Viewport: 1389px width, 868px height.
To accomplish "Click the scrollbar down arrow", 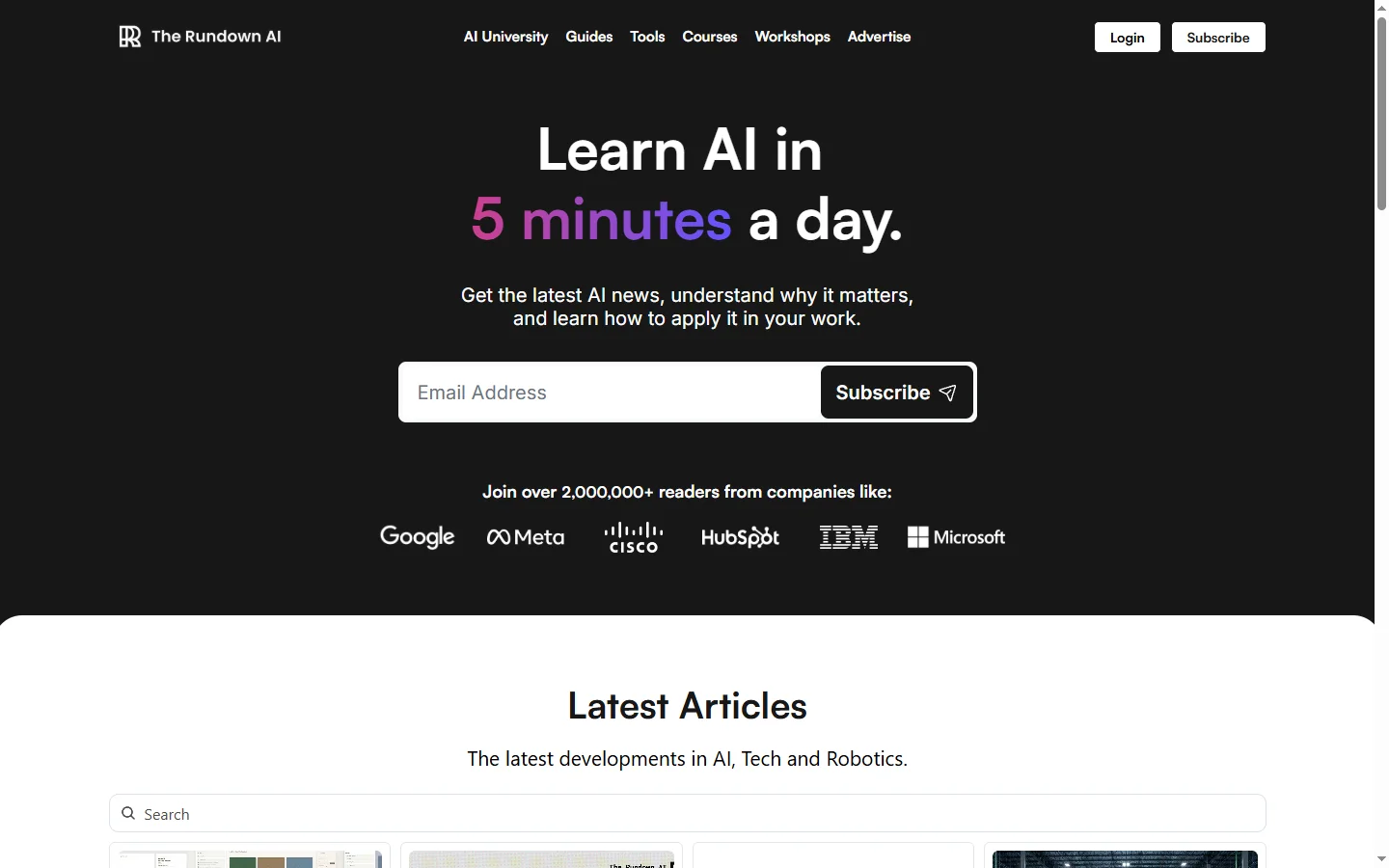I will [1381, 859].
